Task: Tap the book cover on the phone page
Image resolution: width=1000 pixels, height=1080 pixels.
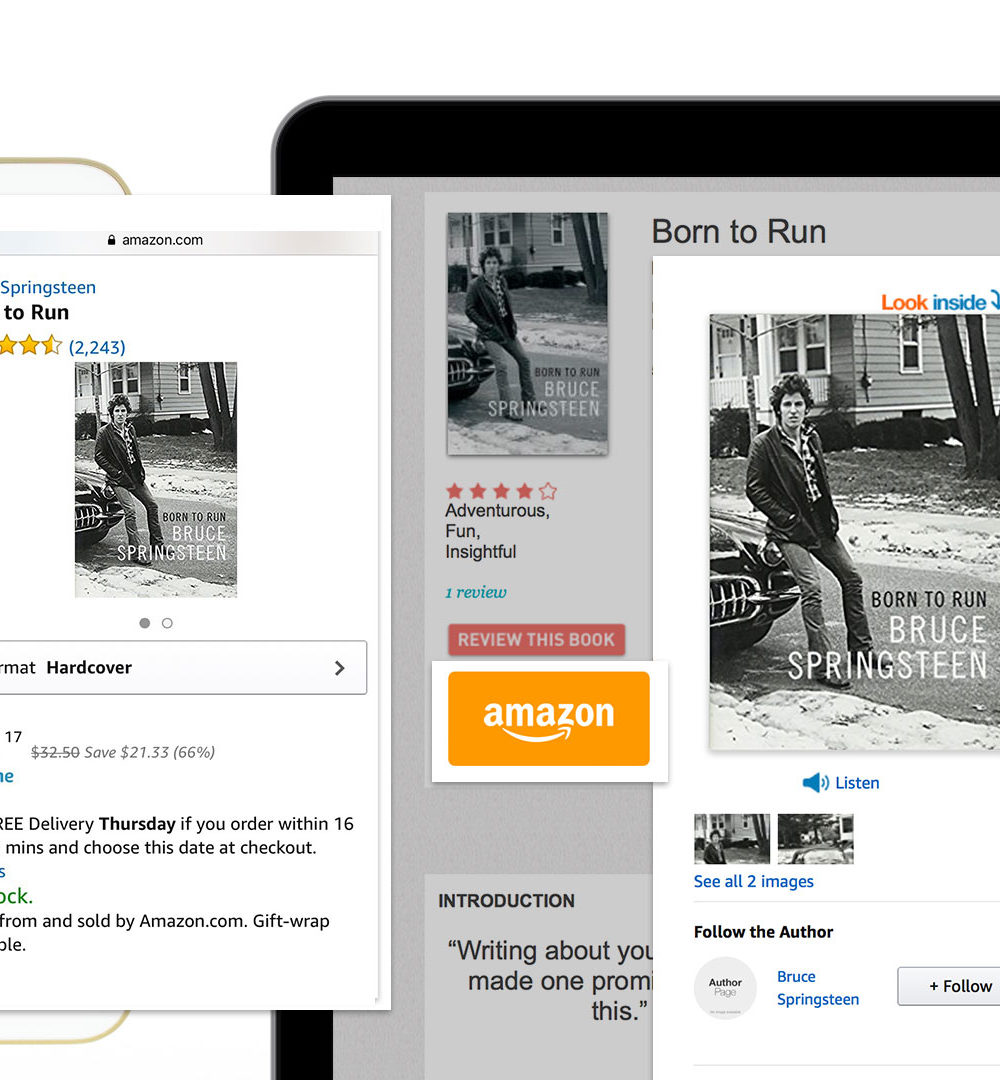Action: [x=156, y=479]
